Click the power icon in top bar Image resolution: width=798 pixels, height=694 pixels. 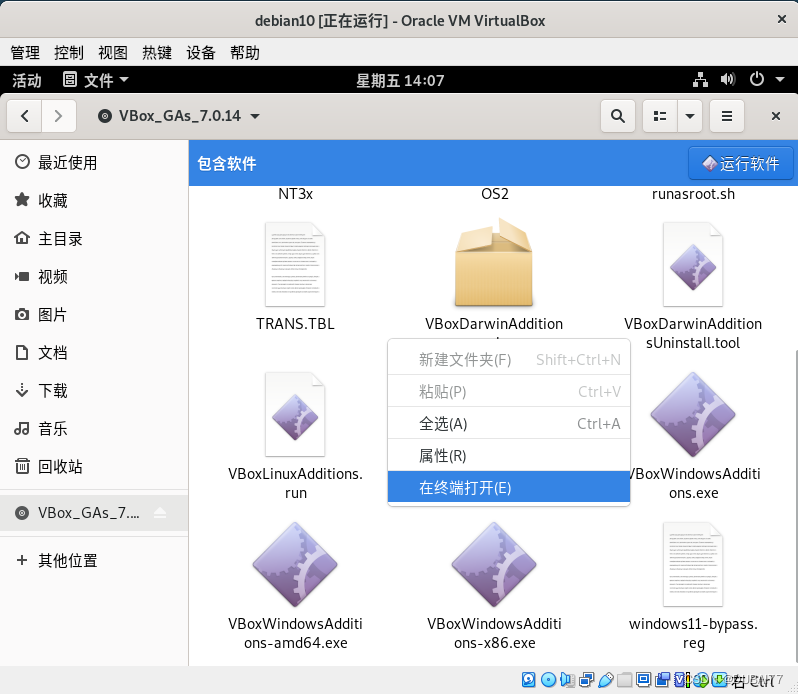[756, 79]
